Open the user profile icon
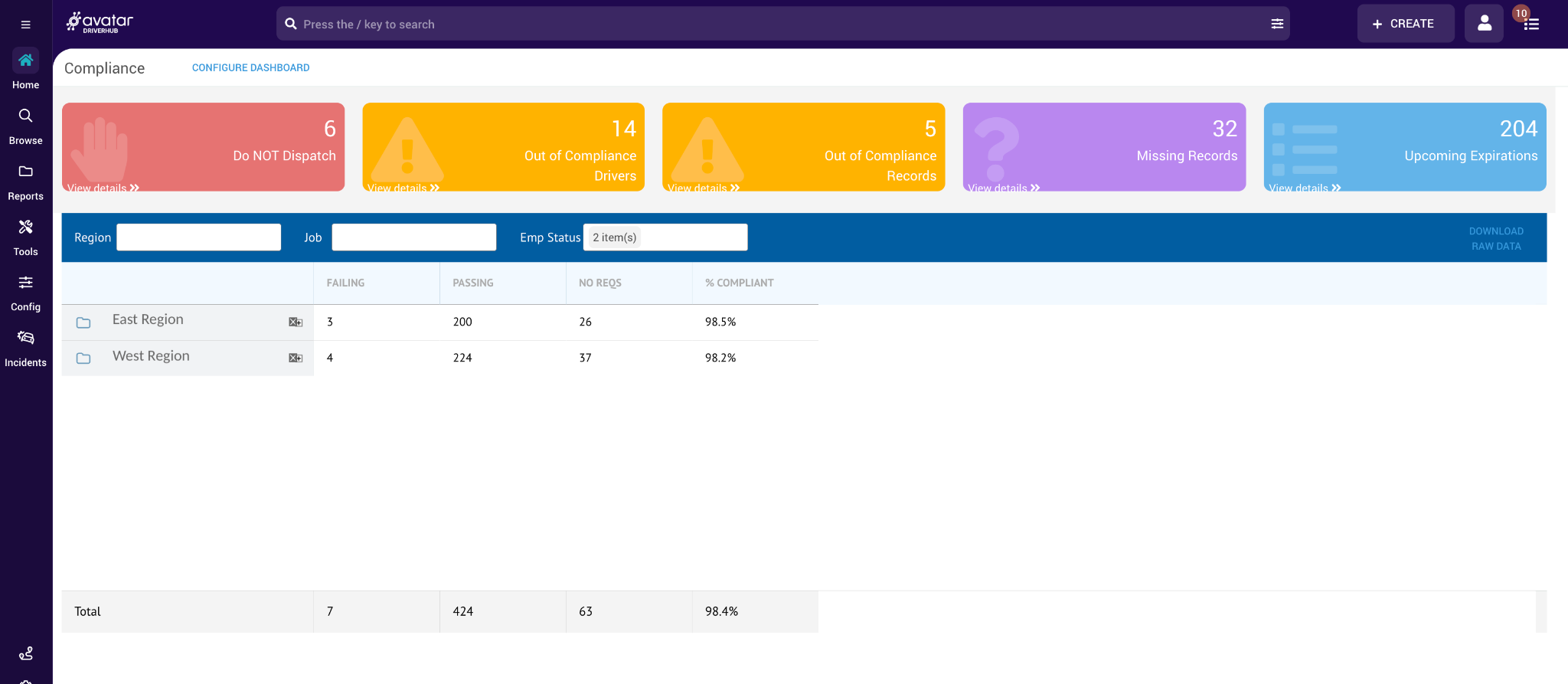This screenshot has width=1568, height=684. [1484, 24]
